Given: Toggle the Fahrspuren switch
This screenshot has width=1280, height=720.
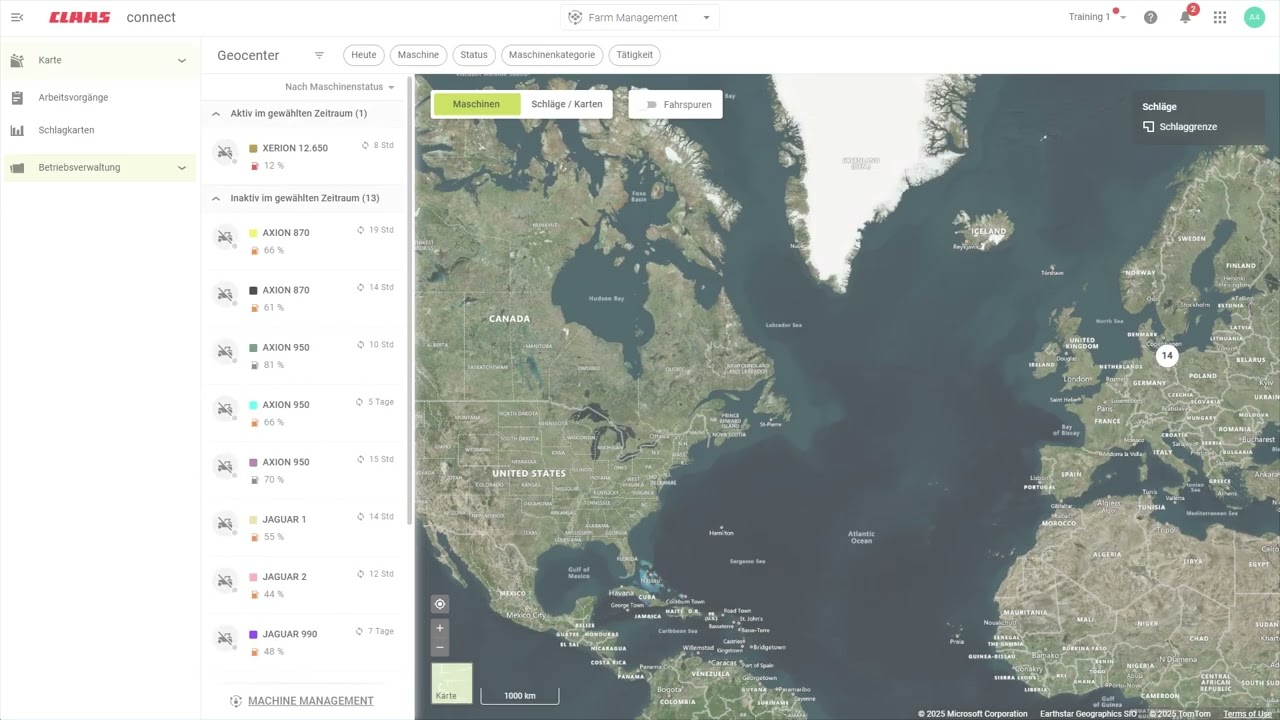Looking at the screenshot, I should tap(650, 104).
